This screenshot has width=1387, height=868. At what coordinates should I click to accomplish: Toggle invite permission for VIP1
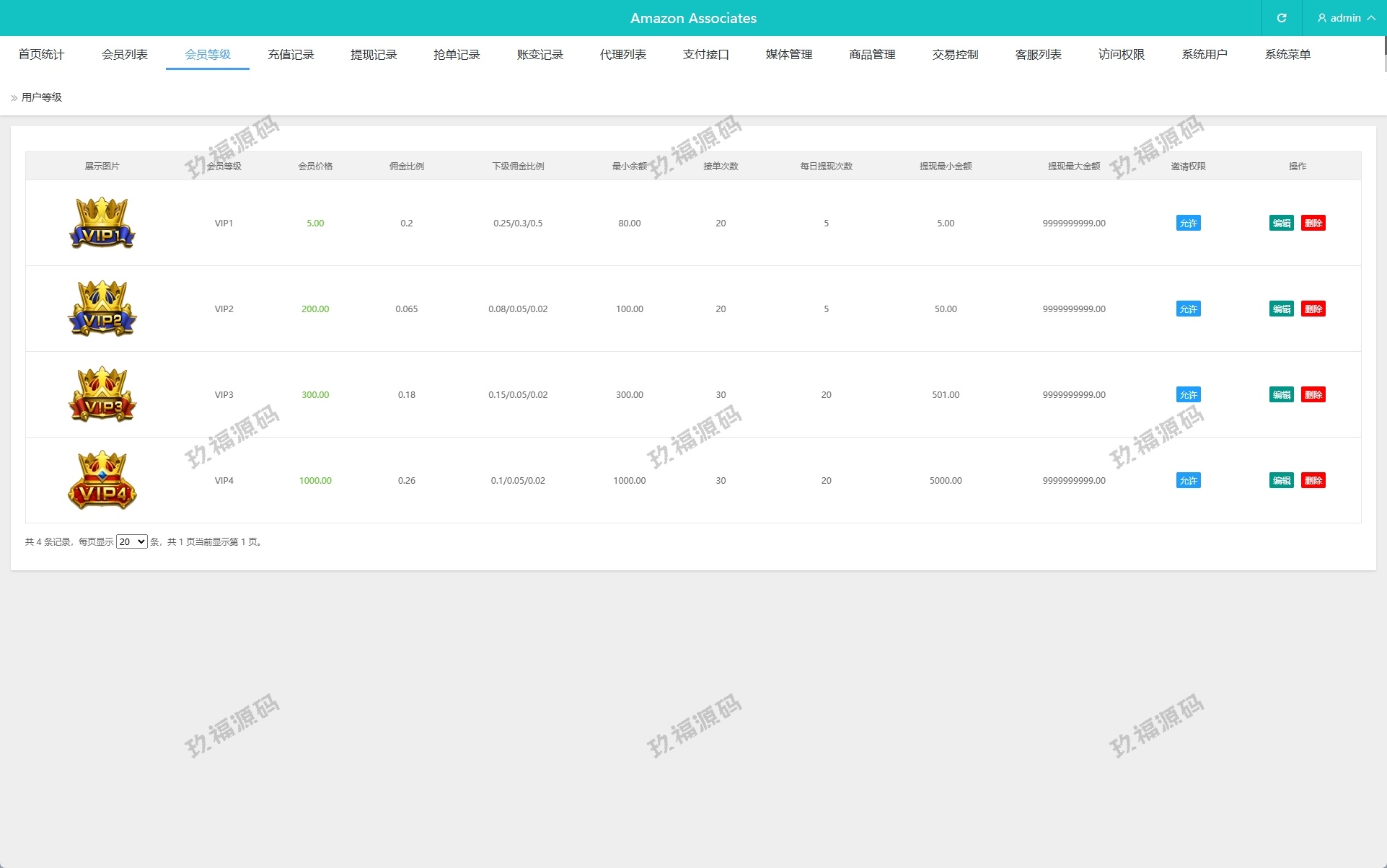click(x=1188, y=223)
